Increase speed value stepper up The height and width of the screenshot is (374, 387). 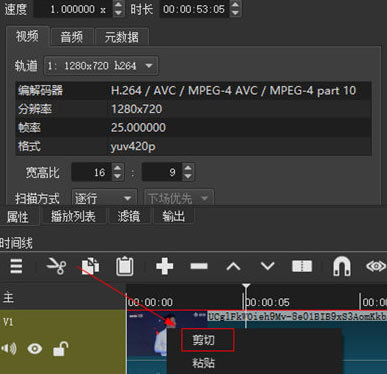(x=118, y=5)
